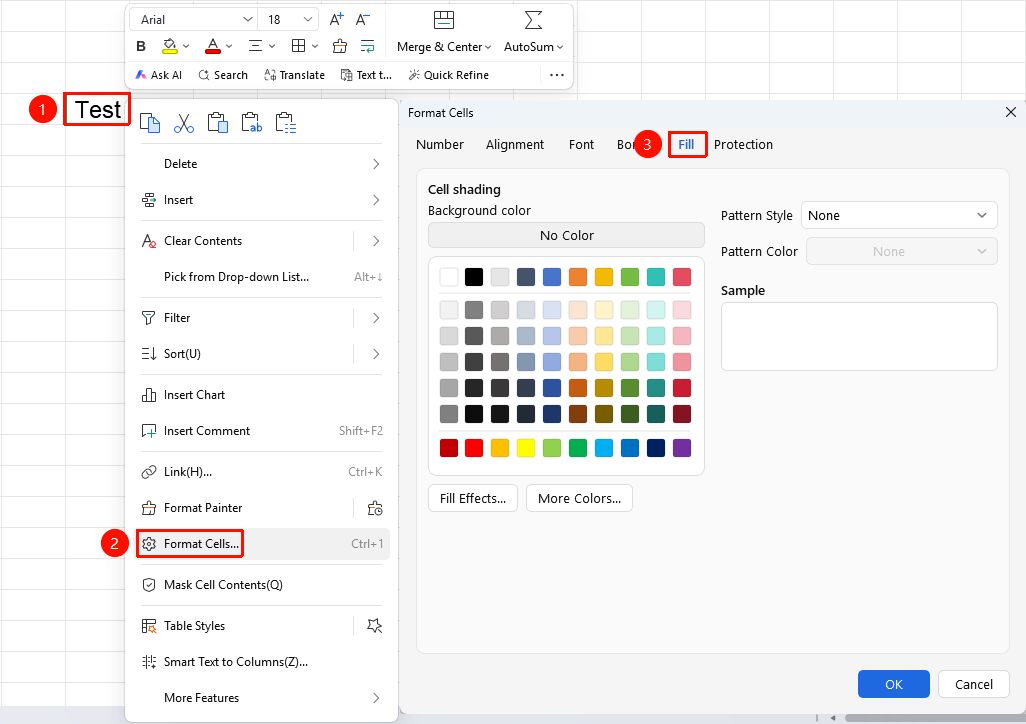Click the Search tool in mini toolbar

tap(223, 75)
